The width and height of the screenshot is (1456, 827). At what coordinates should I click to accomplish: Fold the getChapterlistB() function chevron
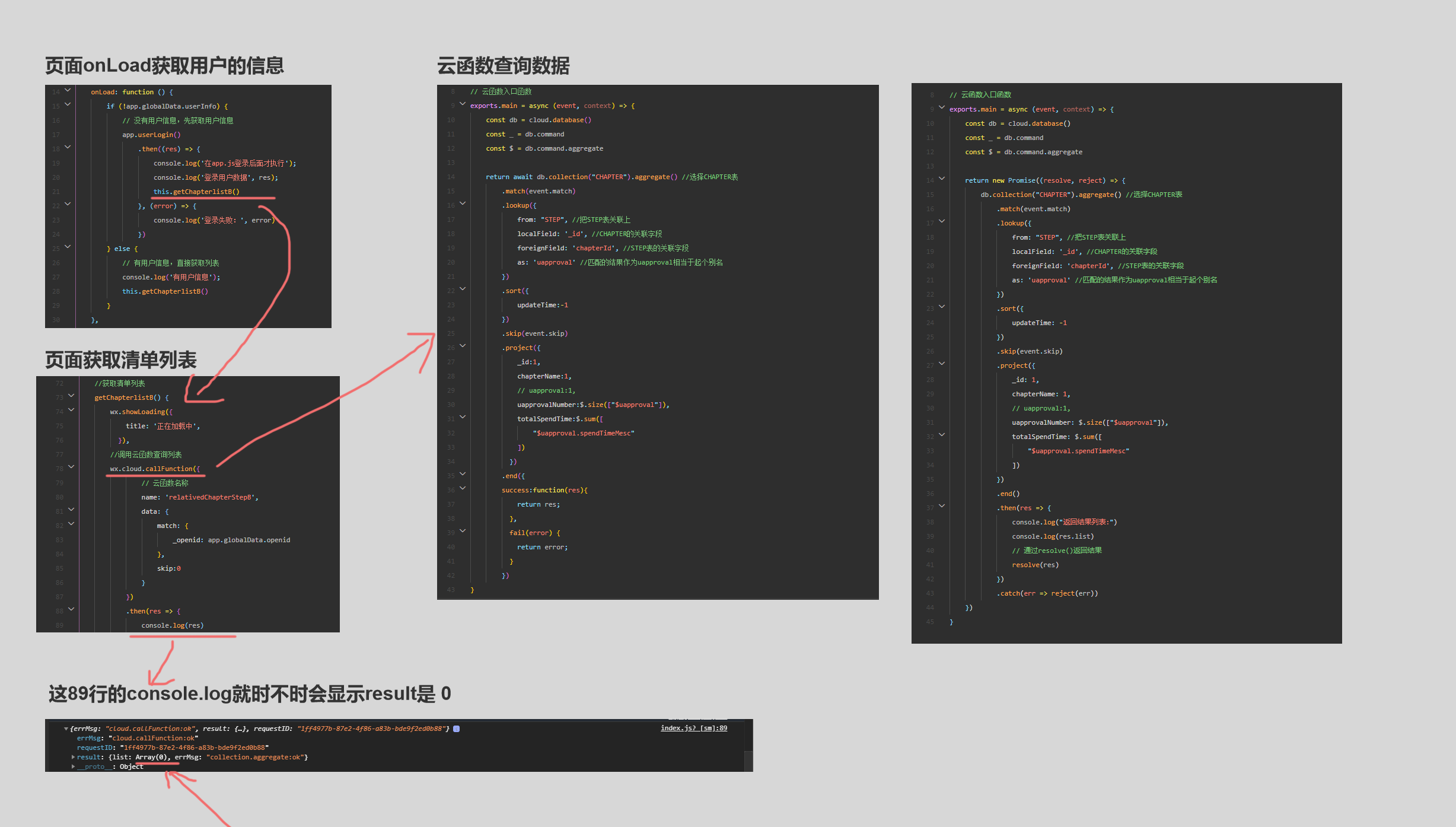pyautogui.click(x=71, y=396)
